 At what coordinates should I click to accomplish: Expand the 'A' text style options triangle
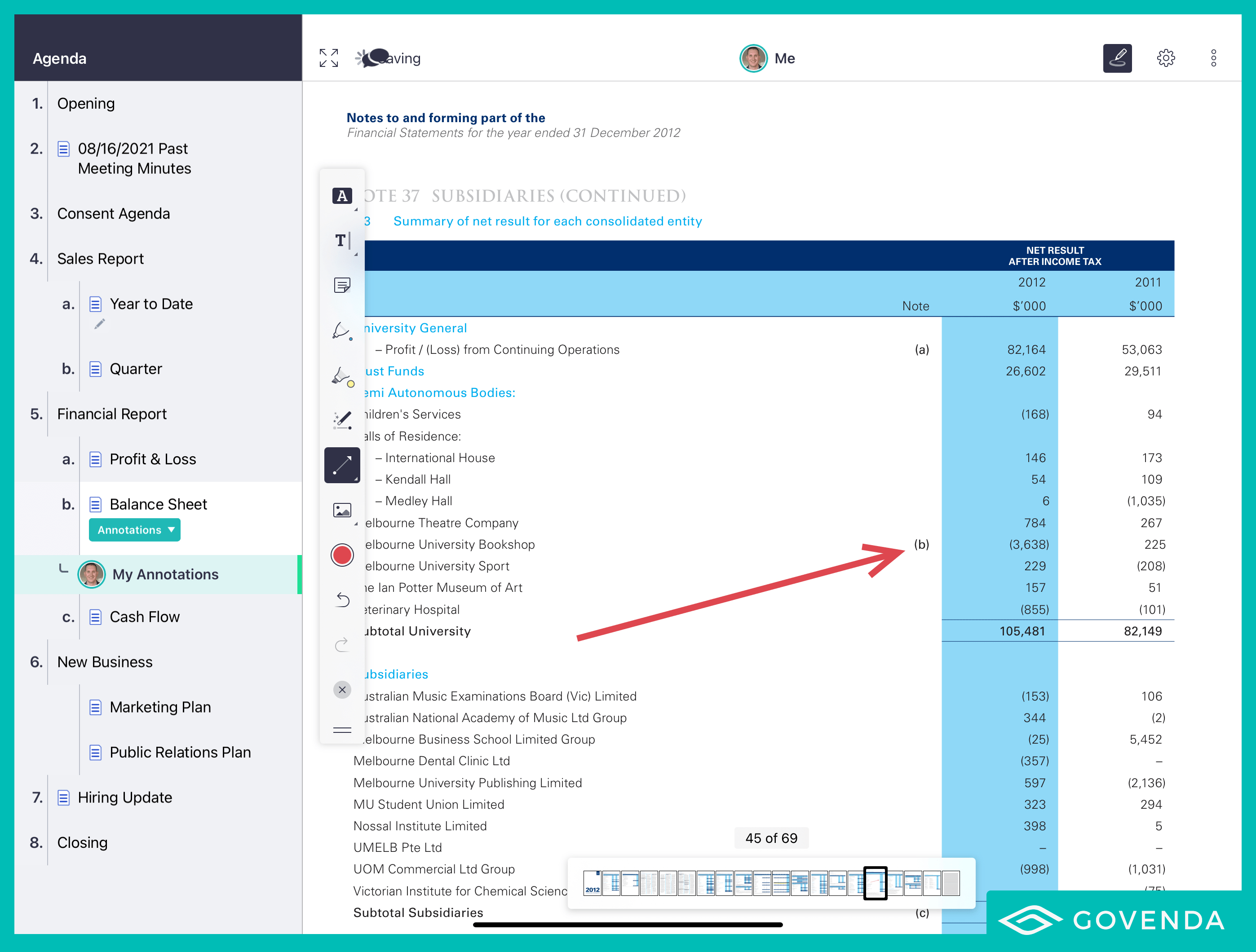tap(355, 209)
